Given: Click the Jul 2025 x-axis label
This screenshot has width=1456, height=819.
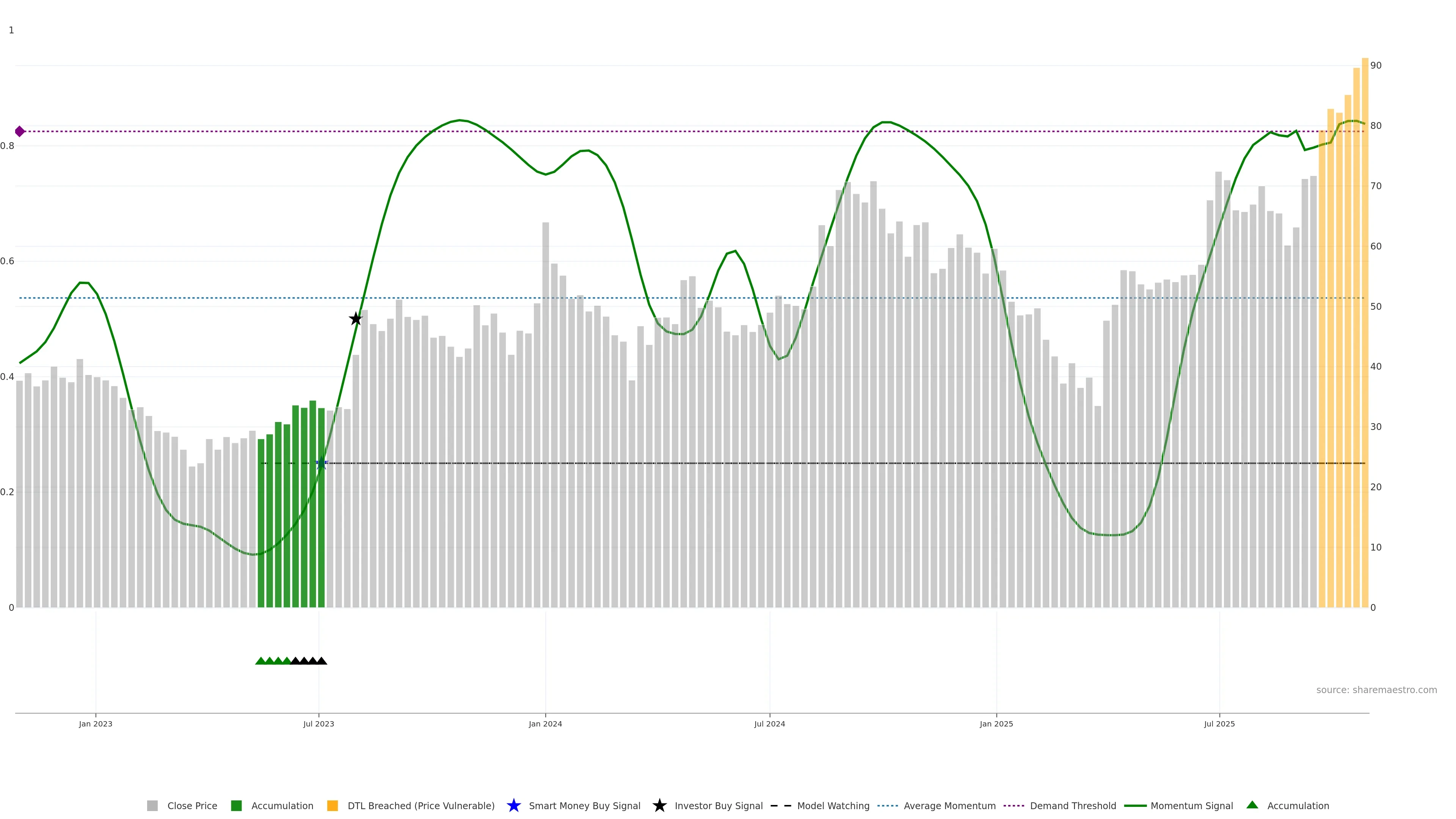Looking at the screenshot, I should (1219, 723).
